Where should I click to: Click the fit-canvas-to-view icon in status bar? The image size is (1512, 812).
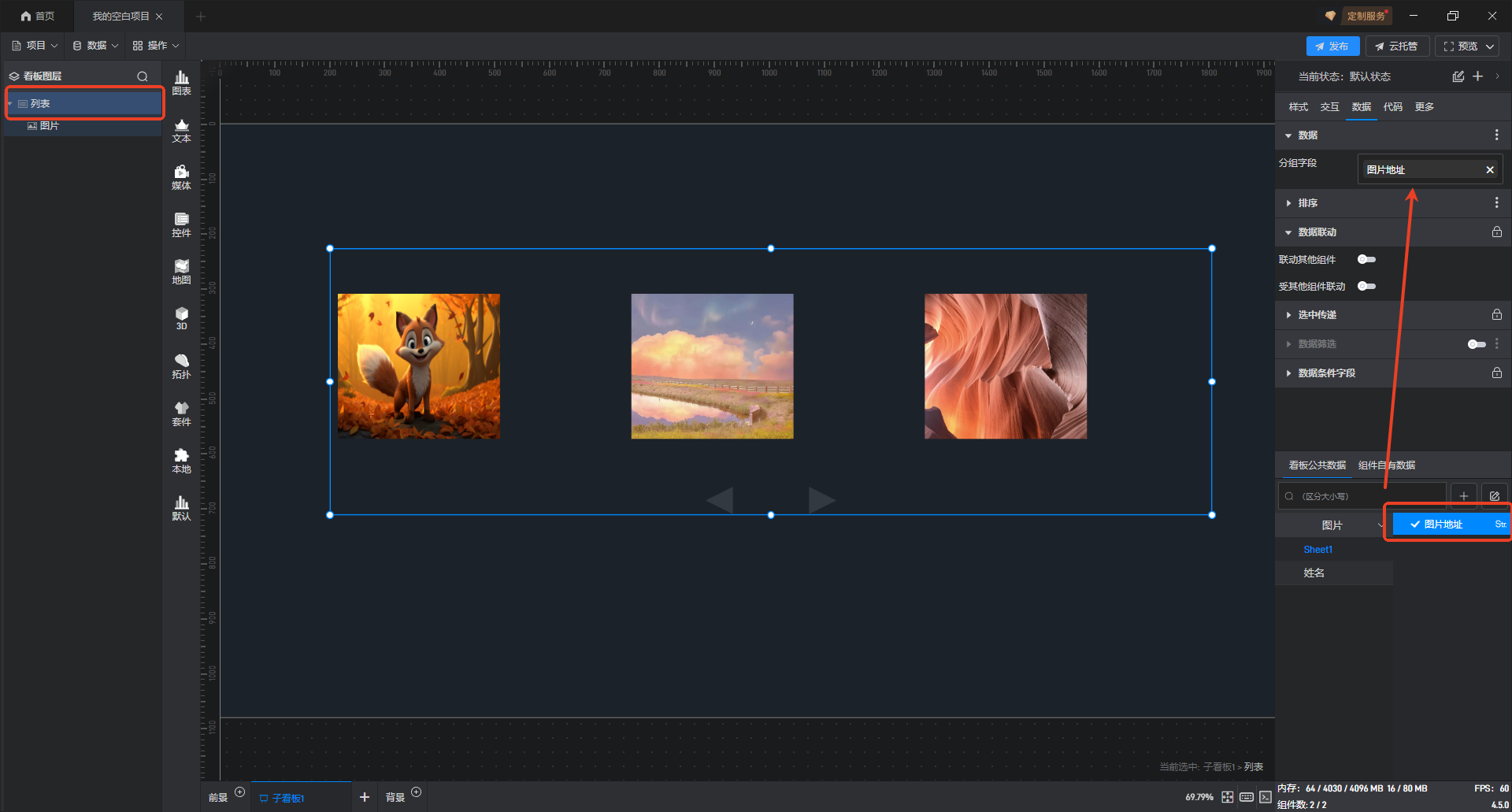point(1227,797)
